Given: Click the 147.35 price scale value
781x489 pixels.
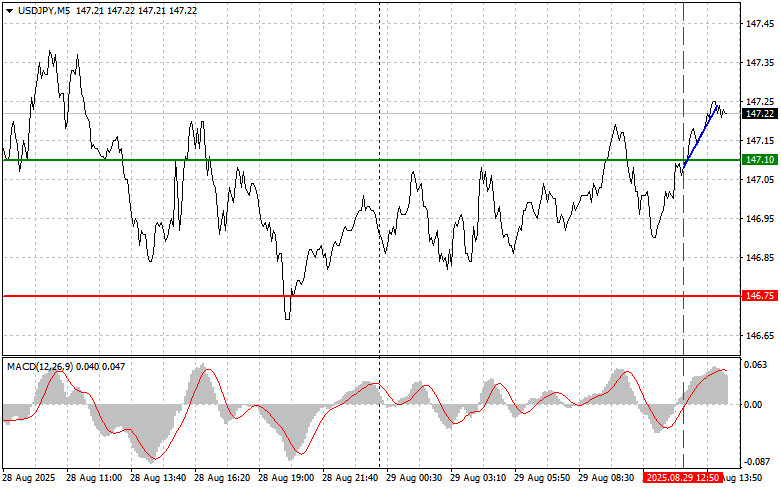Looking at the screenshot, I should pos(760,63).
